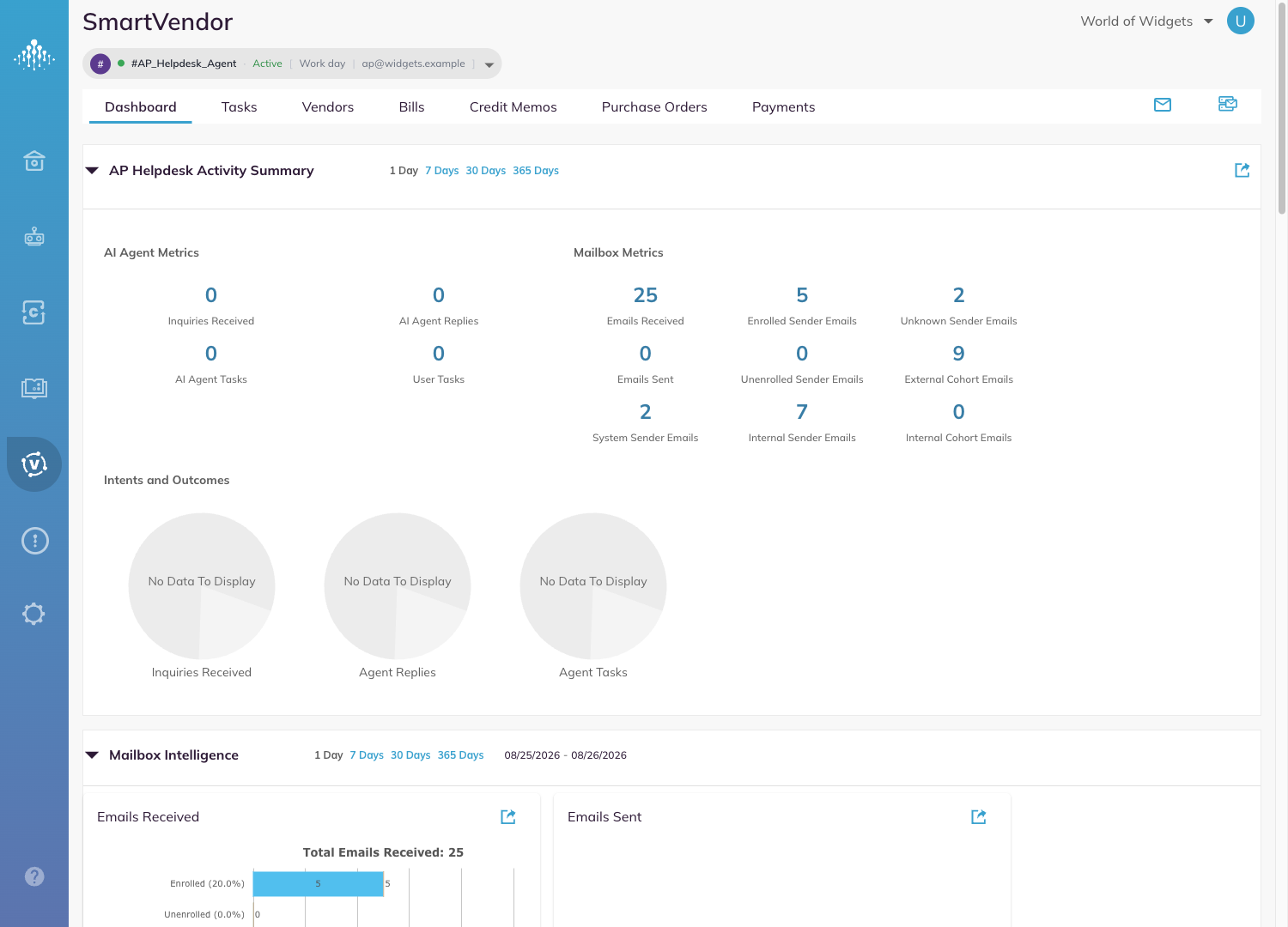
Task: Click the SmartVendor logo icon in sidebar
Action: 34,55
